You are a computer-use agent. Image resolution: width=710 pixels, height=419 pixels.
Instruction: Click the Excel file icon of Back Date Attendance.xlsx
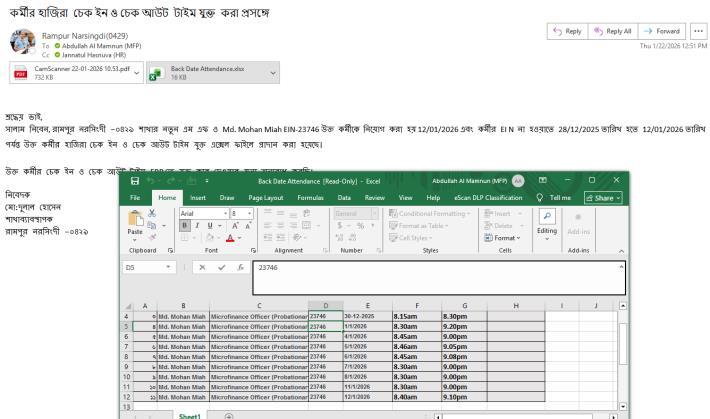(156, 73)
